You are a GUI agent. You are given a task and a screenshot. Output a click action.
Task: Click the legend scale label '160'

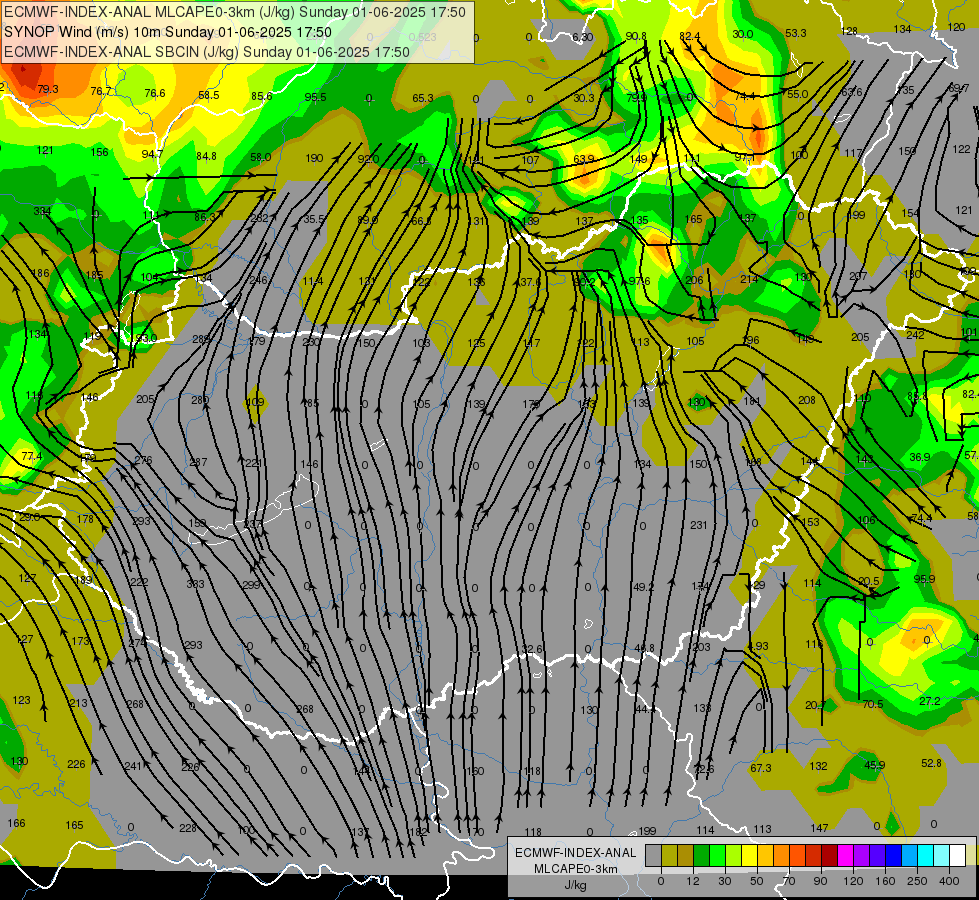(885, 881)
